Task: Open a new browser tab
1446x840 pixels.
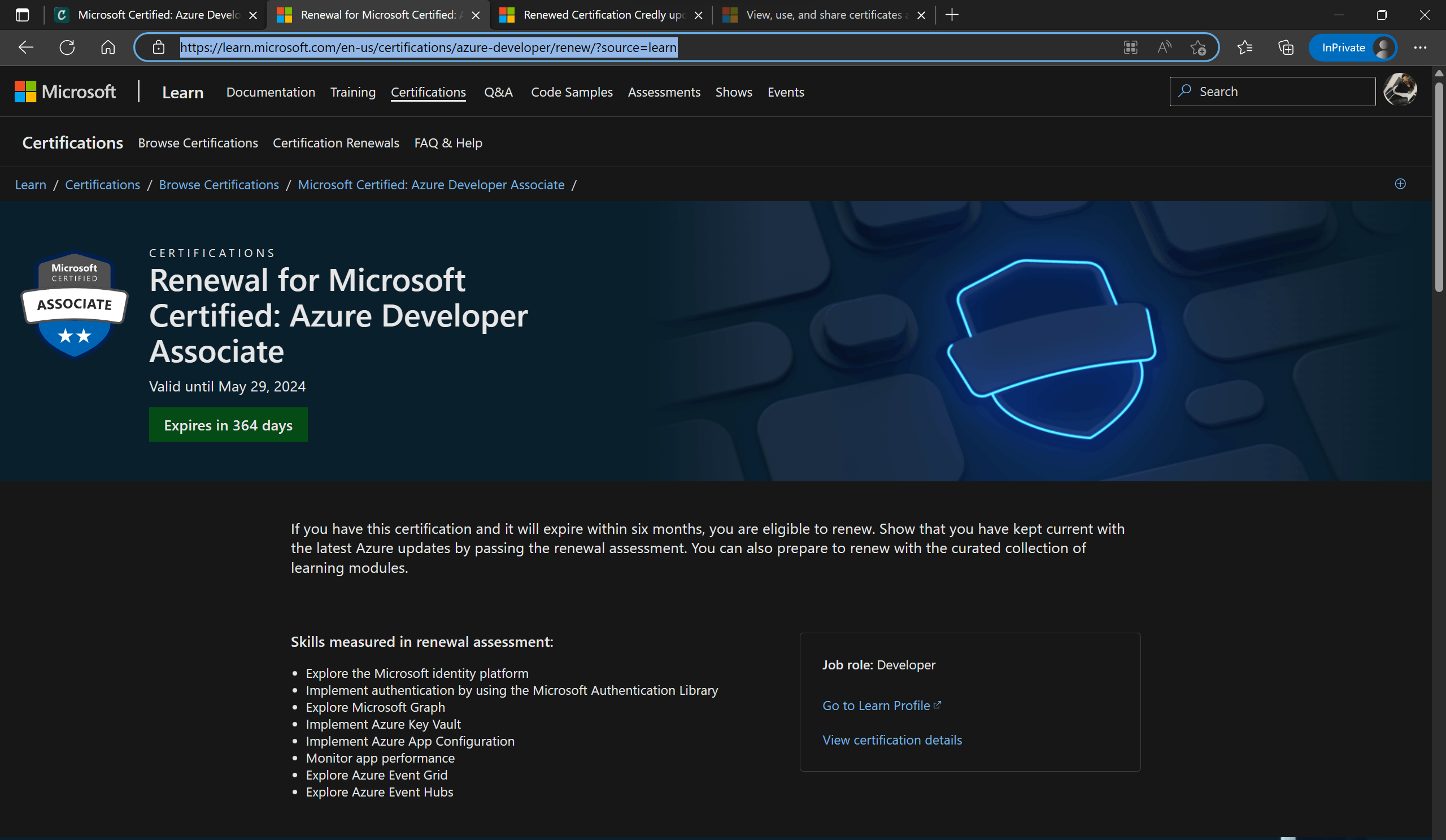Action: pyautogui.click(x=952, y=15)
